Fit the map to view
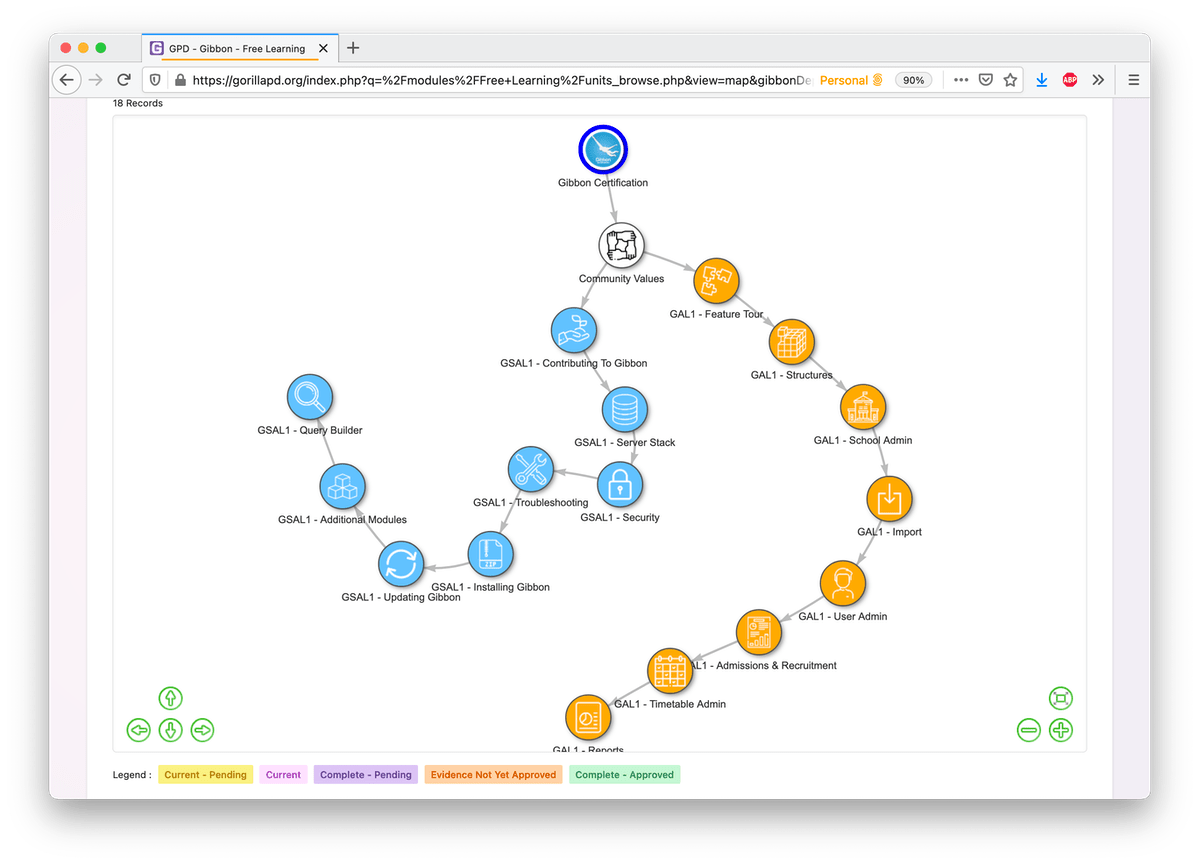Image resolution: width=1200 pixels, height=864 pixels. pos(1061,698)
